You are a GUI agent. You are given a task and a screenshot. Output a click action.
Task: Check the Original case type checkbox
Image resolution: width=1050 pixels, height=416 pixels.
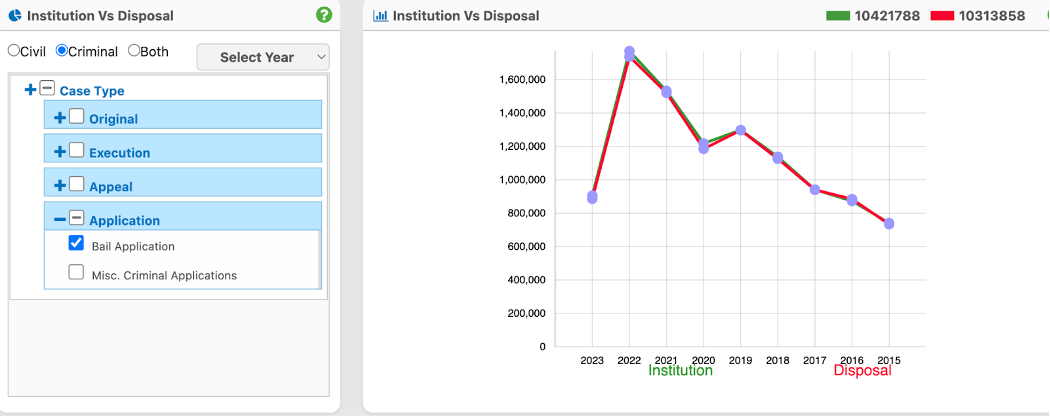coord(77,117)
